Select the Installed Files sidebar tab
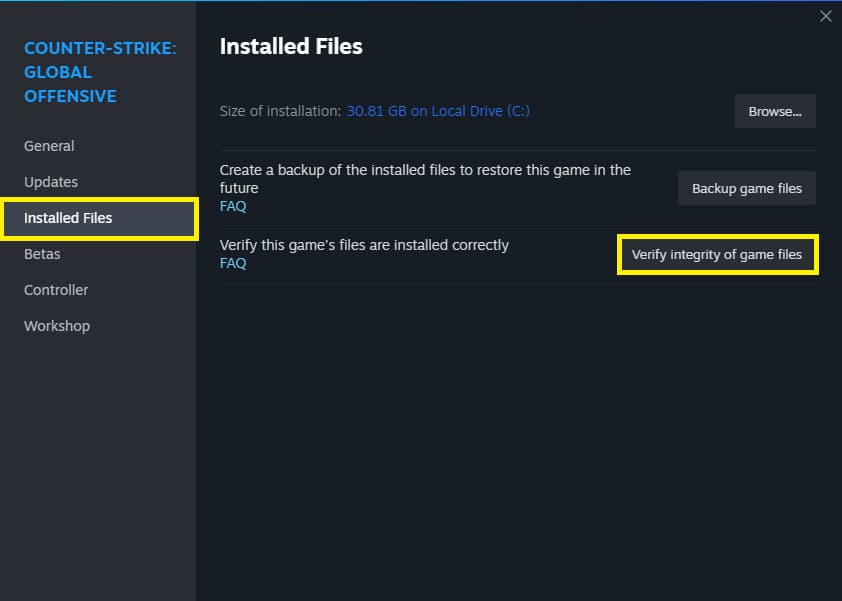 (x=68, y=218)
